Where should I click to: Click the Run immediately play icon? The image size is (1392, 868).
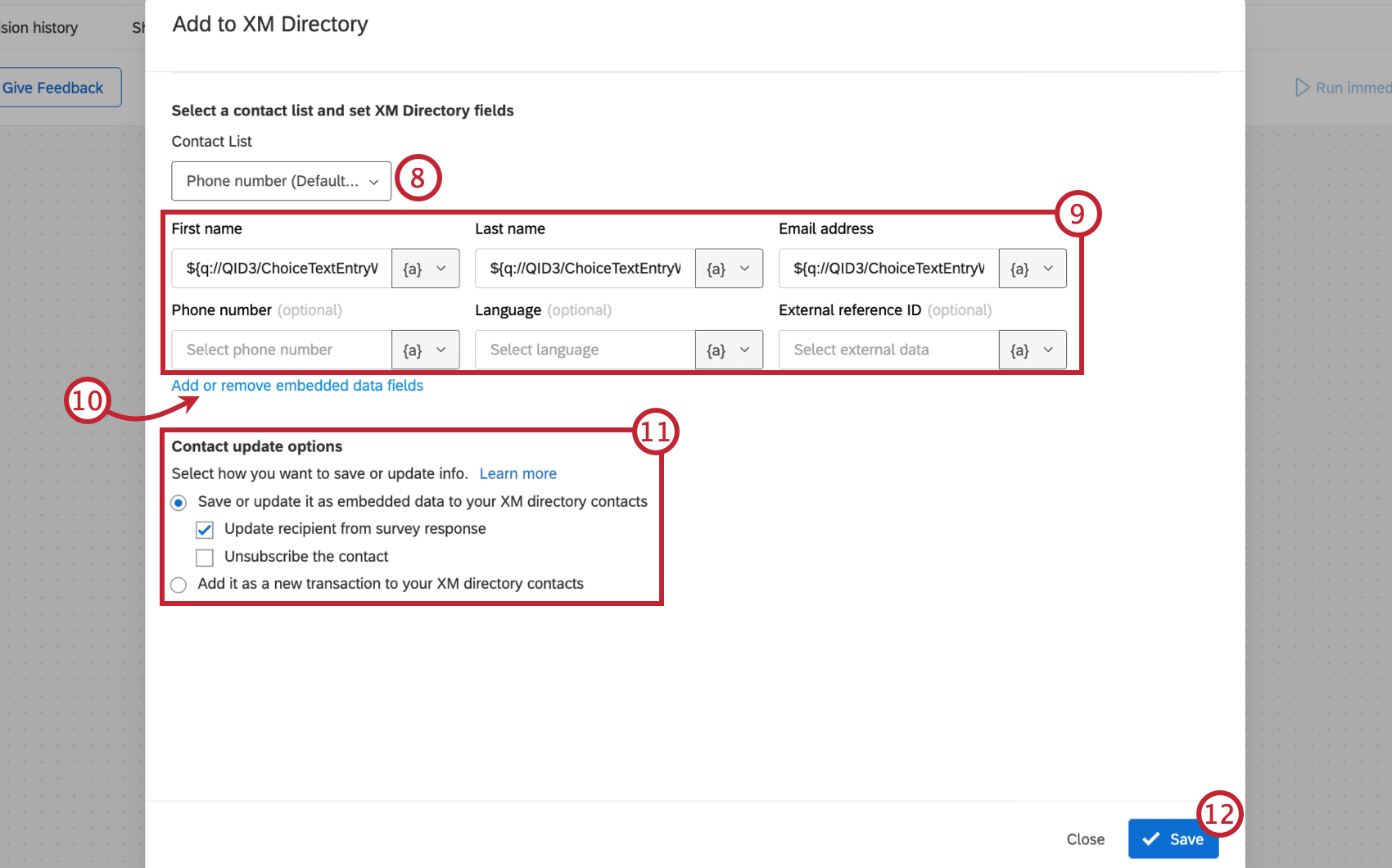1302,87
